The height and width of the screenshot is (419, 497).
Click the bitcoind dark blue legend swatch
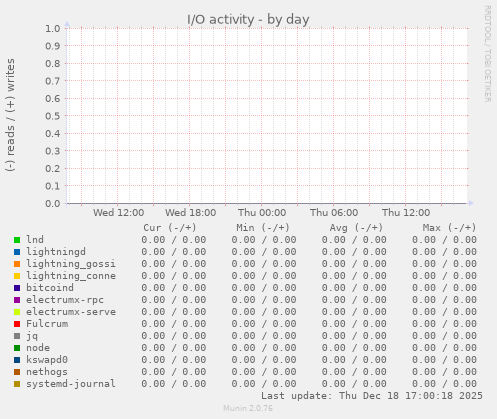tap(17, 288)
